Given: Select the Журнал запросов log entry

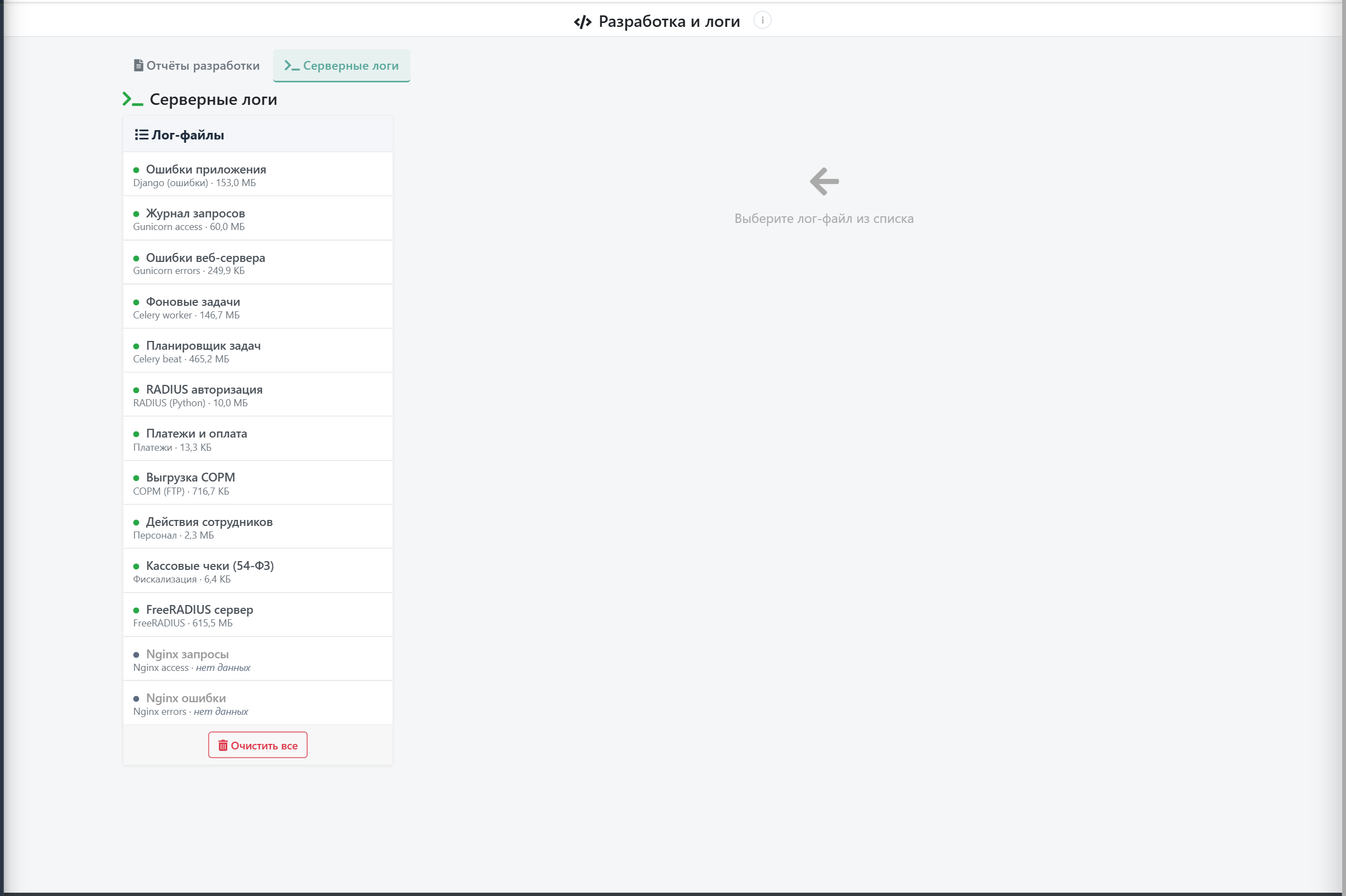Looking at the screenshot, I should coord(258,219).
